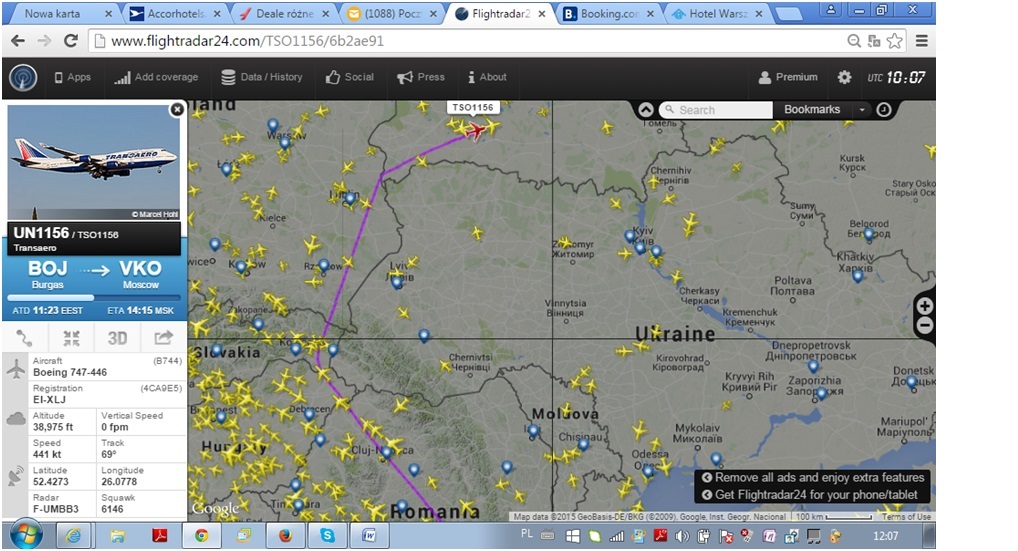
Task: Switch to the Booking.com tab
Action: [x=608, y=14]
